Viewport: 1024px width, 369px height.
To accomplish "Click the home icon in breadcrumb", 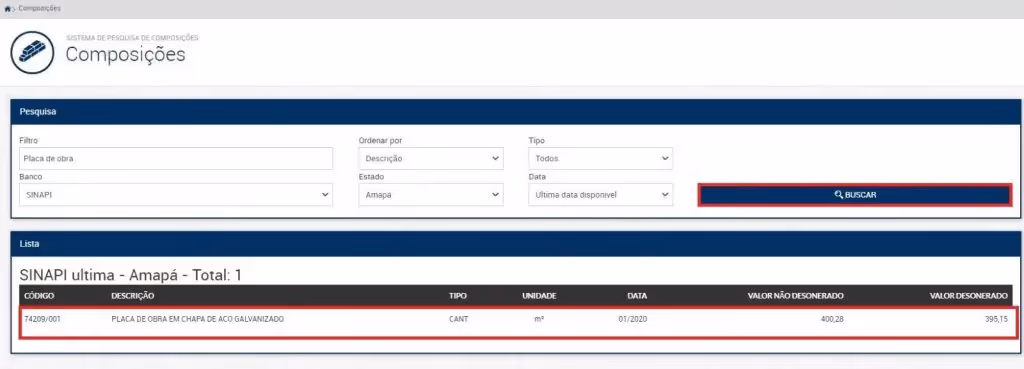I will pyautogui.click(x=7, y=8).
